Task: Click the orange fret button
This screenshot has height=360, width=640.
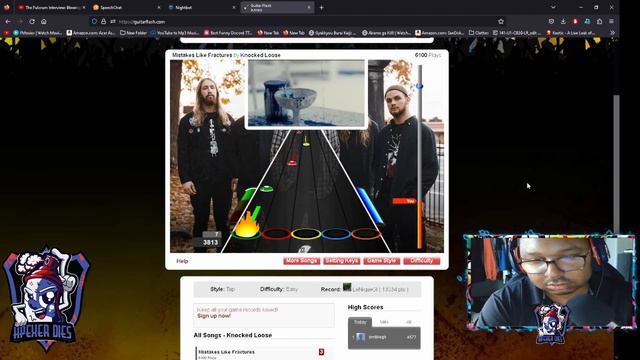Action: (366, 234)
